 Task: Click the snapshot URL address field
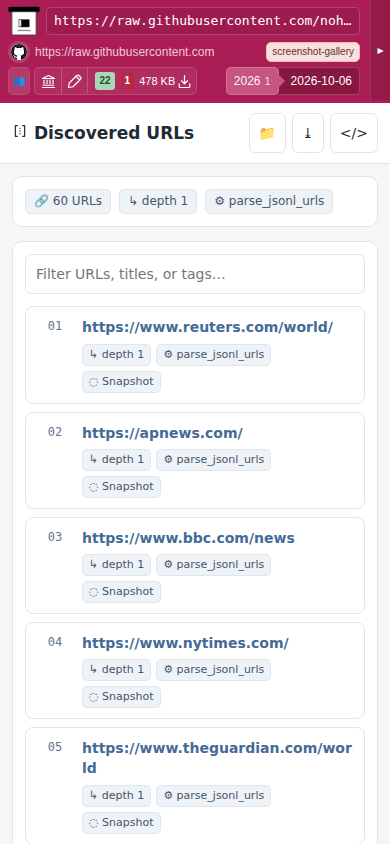tap(203, 21)
